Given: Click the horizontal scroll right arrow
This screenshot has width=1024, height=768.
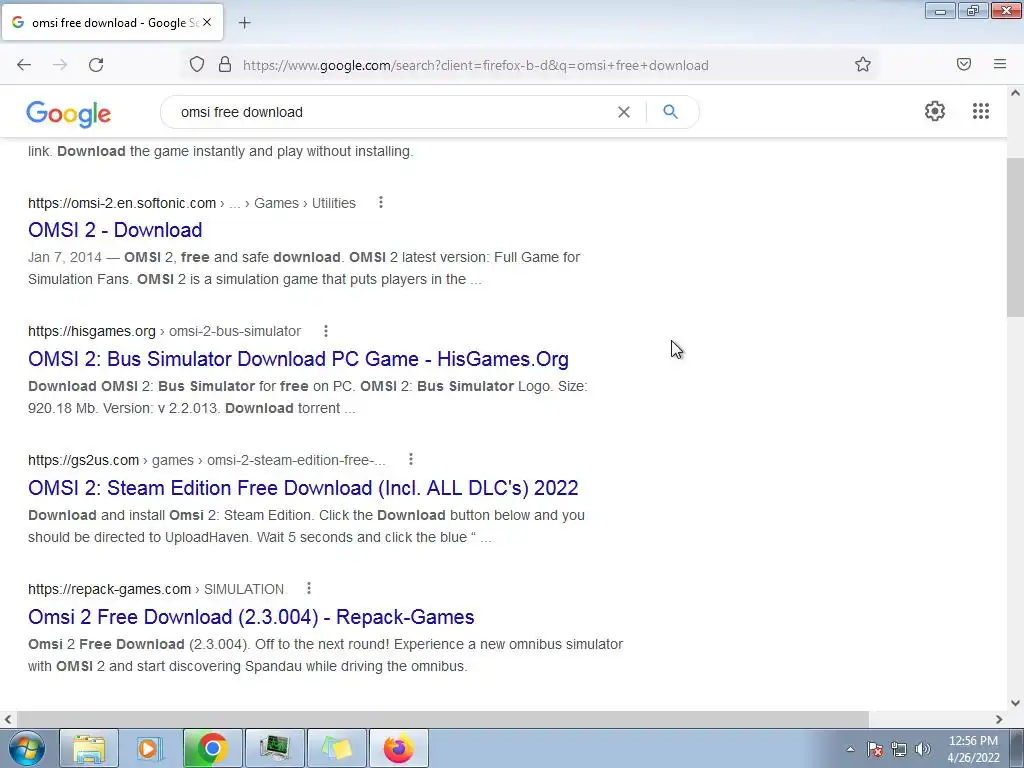Looking at the screenshot, I should pyautogui.click(x=999, y=719).
